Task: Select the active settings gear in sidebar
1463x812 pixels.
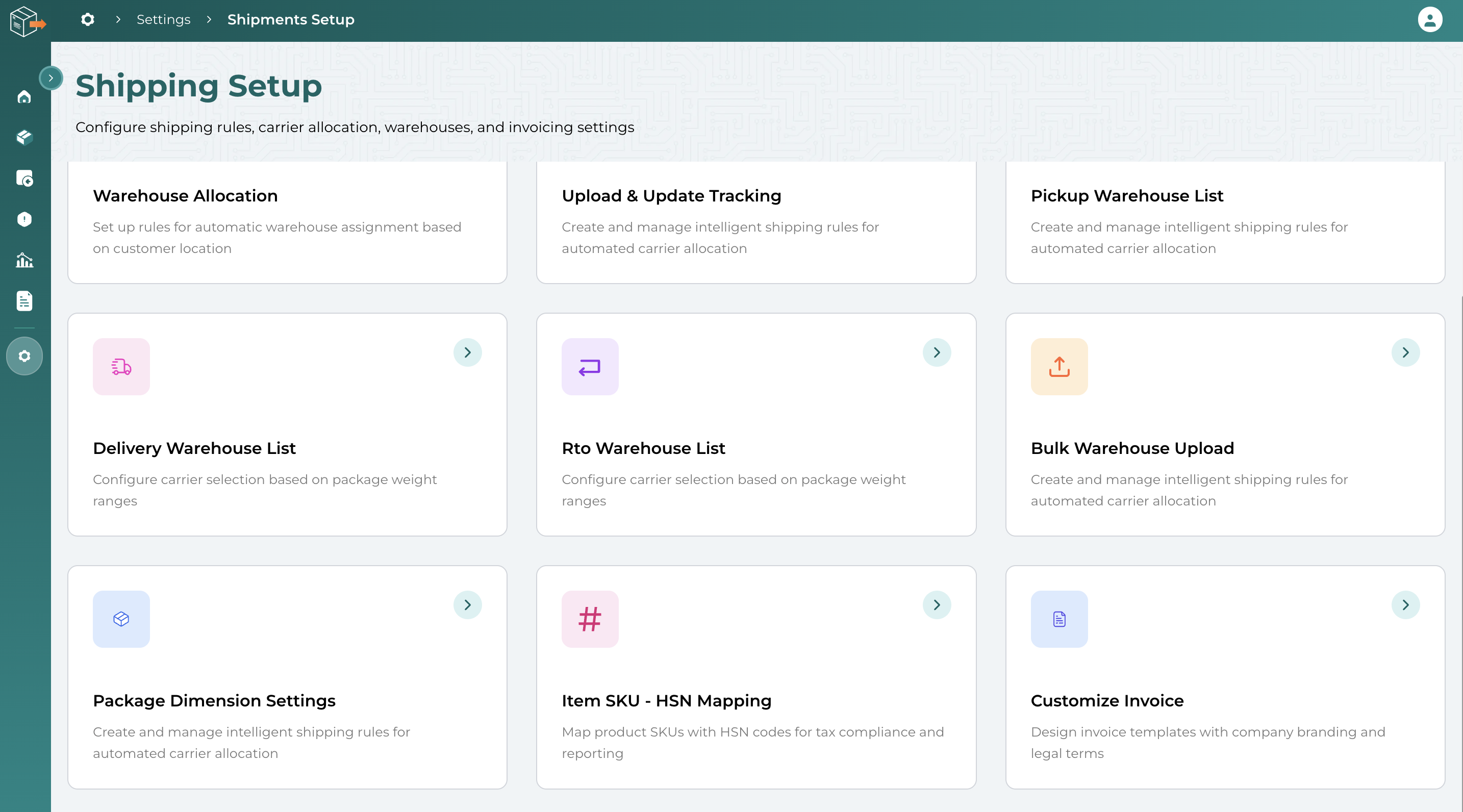Action: coord(24,356)
